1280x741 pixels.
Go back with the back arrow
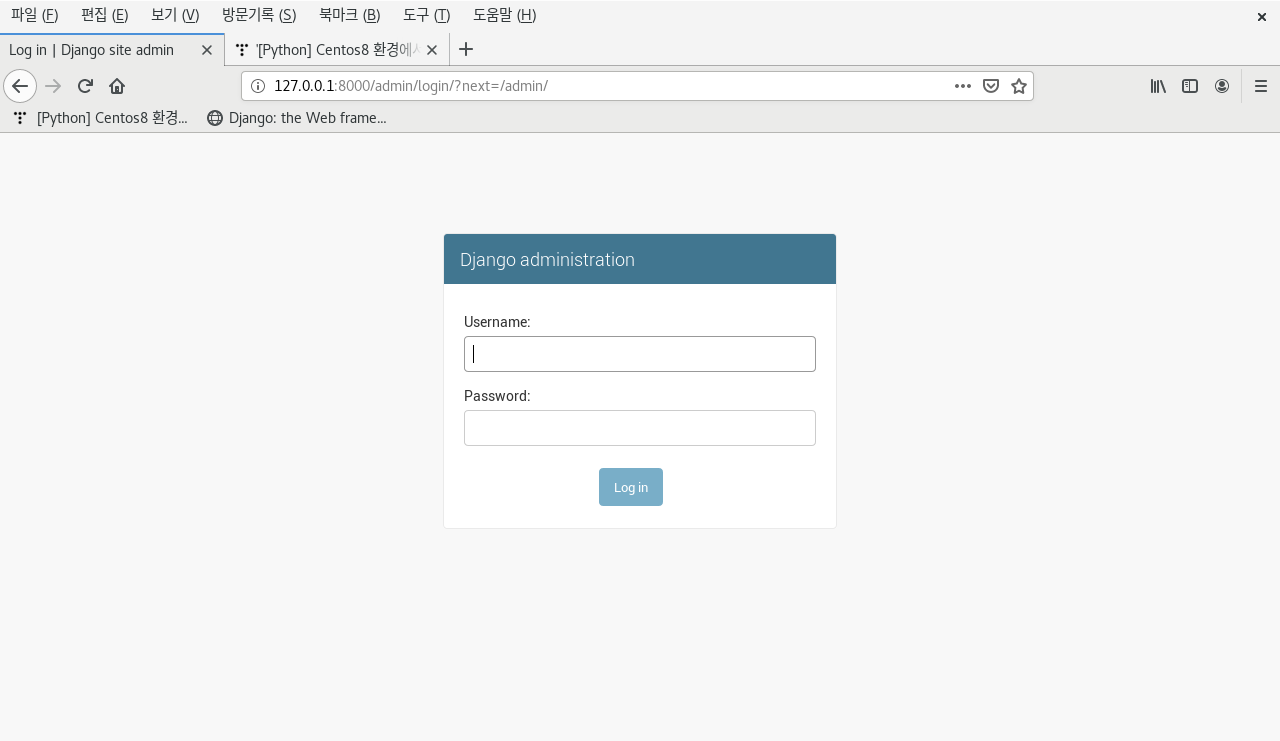(x=20, y=86)
